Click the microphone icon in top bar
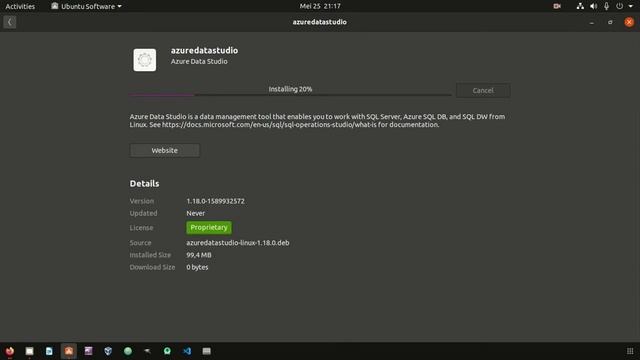This screenshot has height=360, width=640. tap(607, 6)
